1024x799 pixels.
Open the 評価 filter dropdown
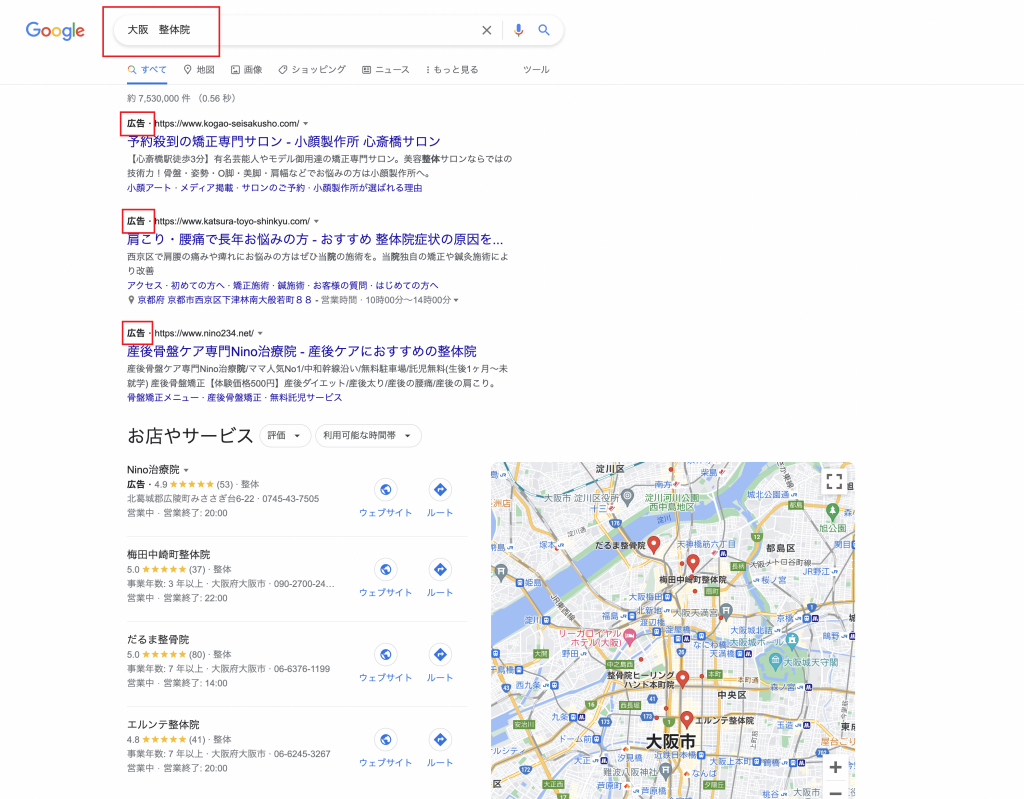click(285, 436)
